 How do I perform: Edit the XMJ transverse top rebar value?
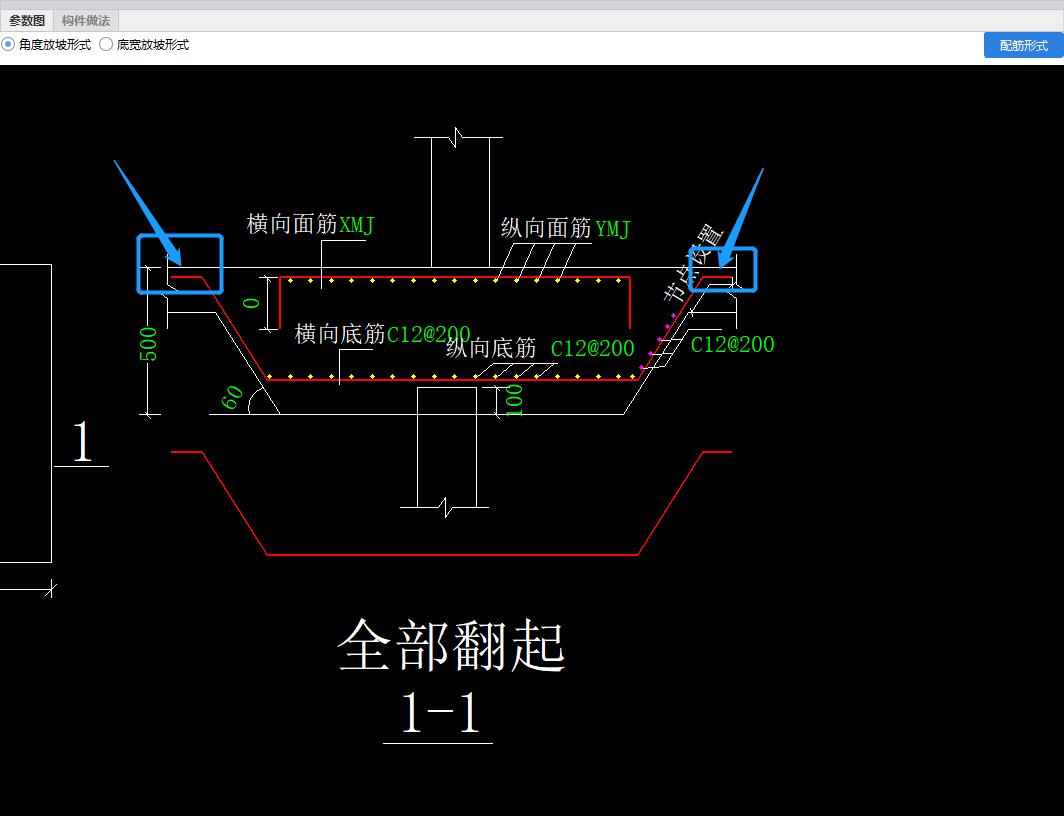(356, 225)
